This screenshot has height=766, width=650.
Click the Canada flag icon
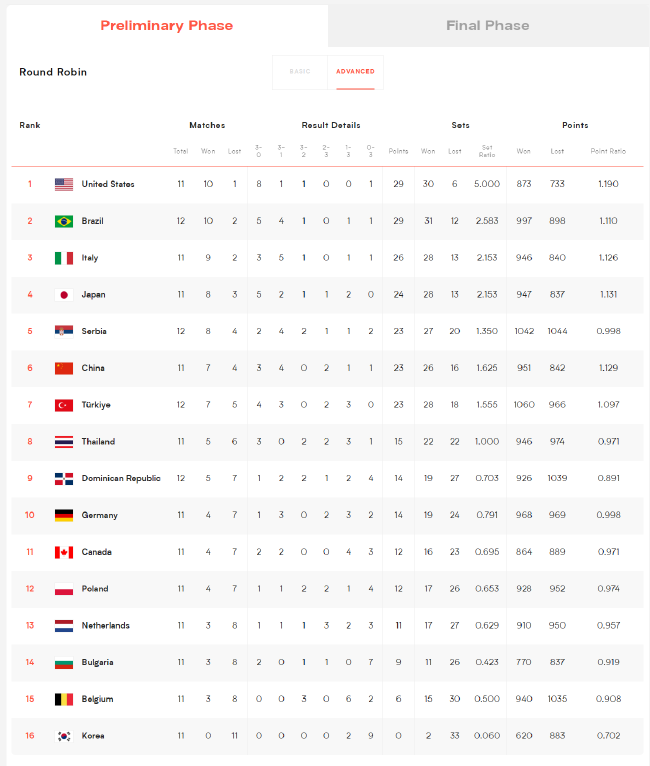(x=64, y=552)
